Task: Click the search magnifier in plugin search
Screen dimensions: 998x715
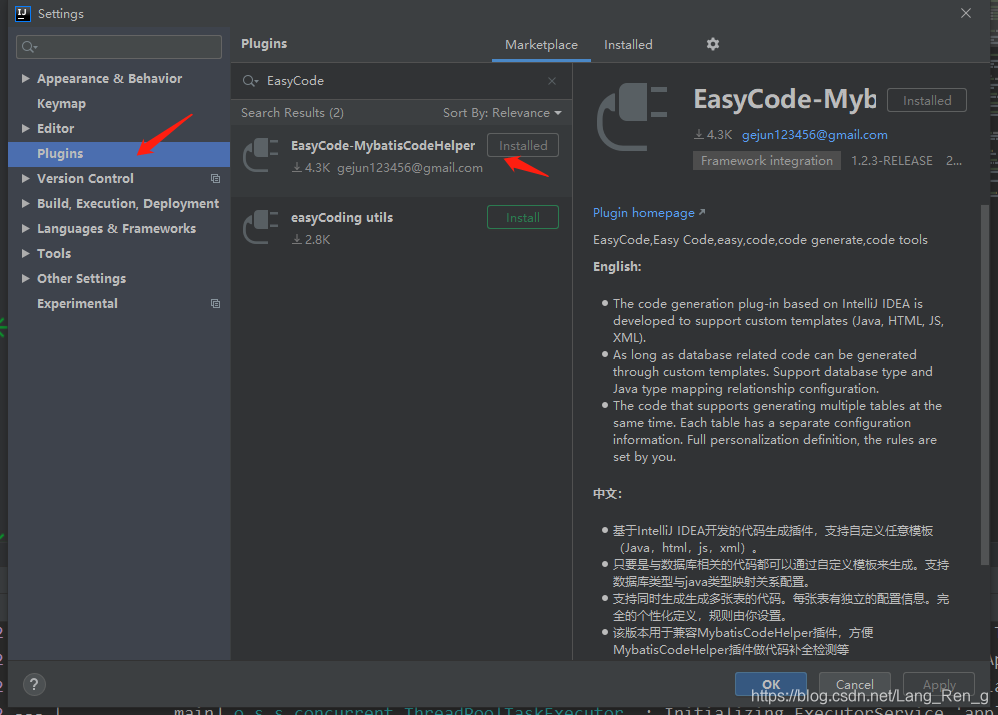Action: [x=250, y=81]
